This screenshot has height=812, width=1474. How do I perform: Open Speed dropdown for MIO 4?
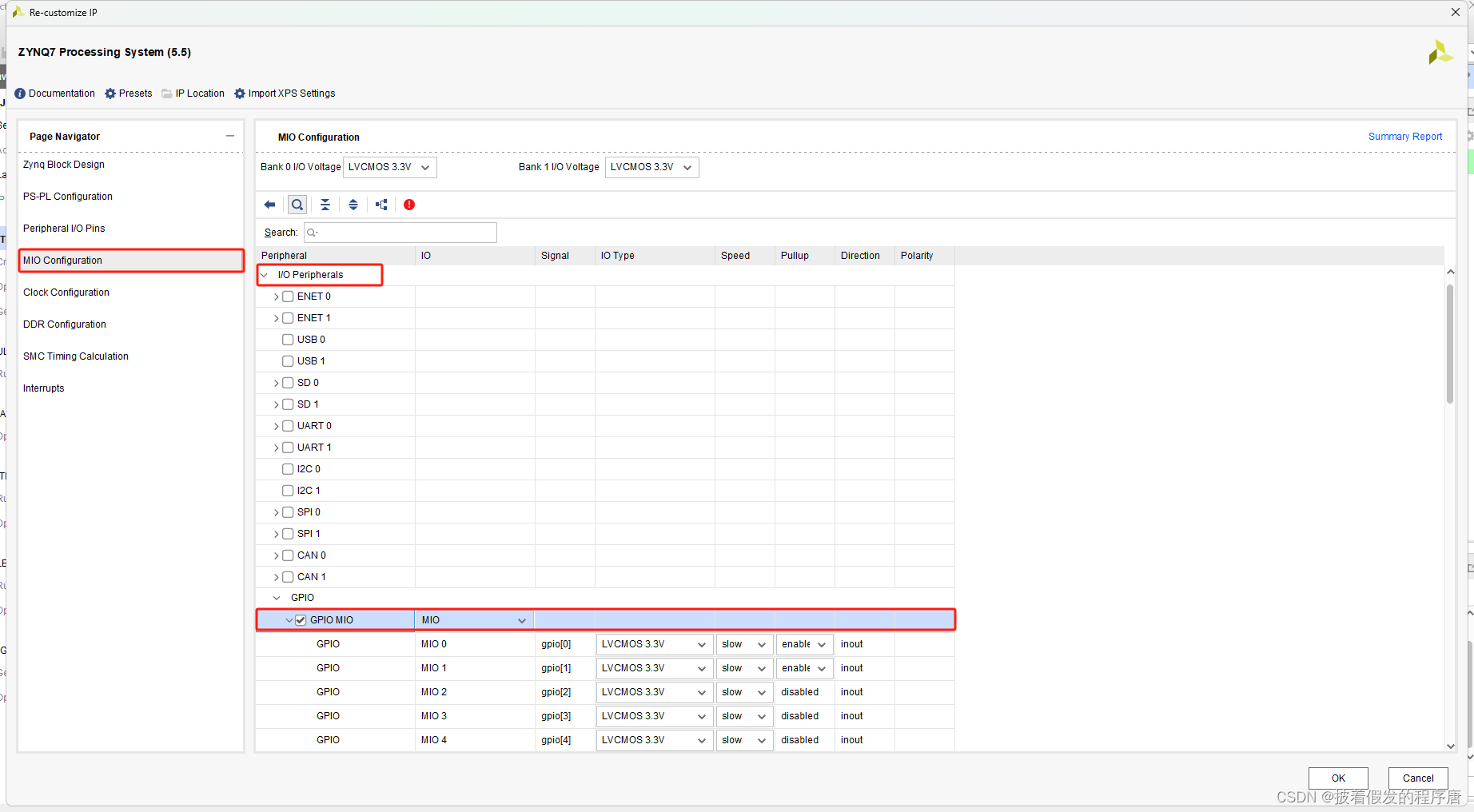point(744,740)
